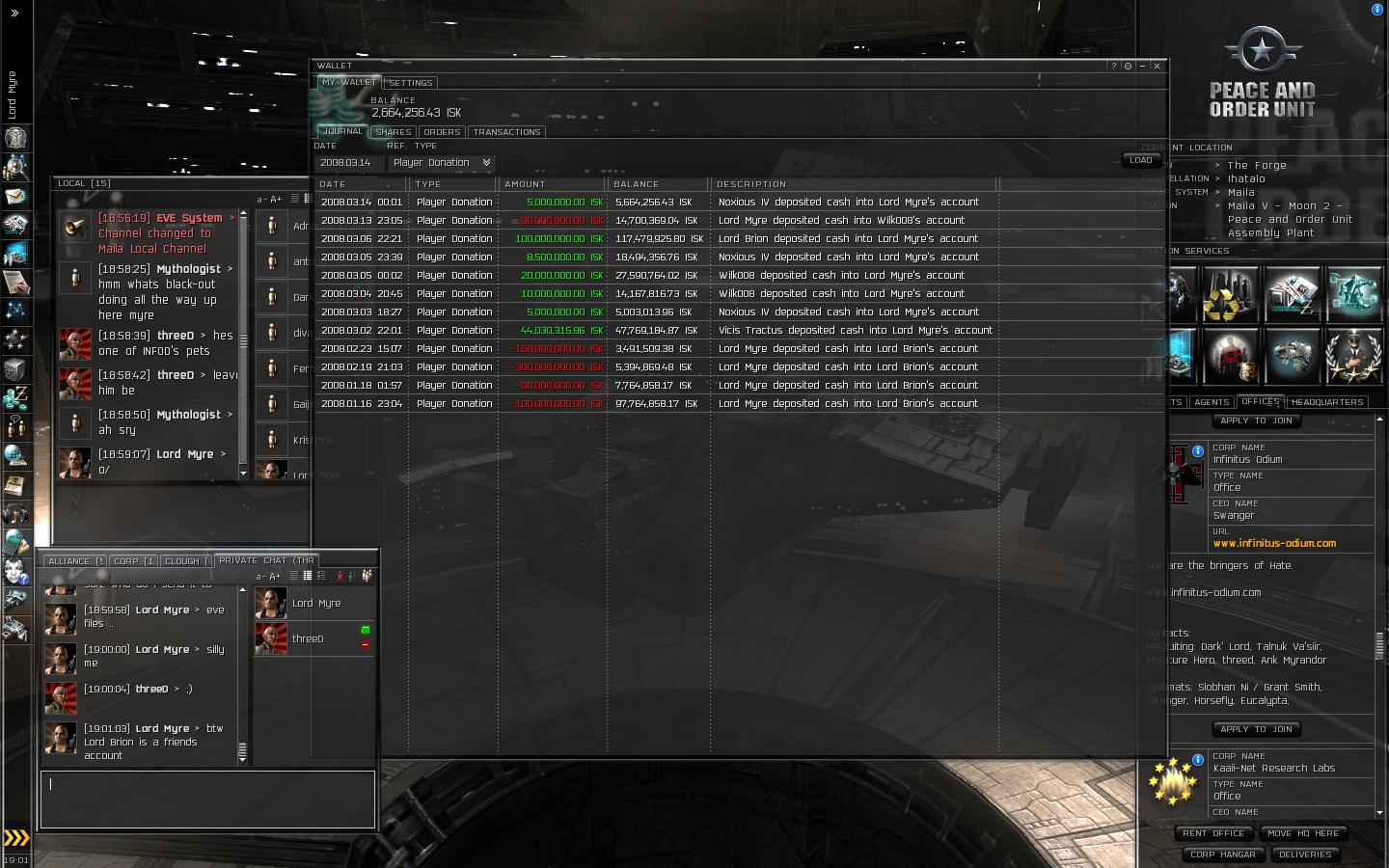This screenshot has width=1389, height=868.
Task: Select the first display mode in Local chat
Action: point(294,199)
